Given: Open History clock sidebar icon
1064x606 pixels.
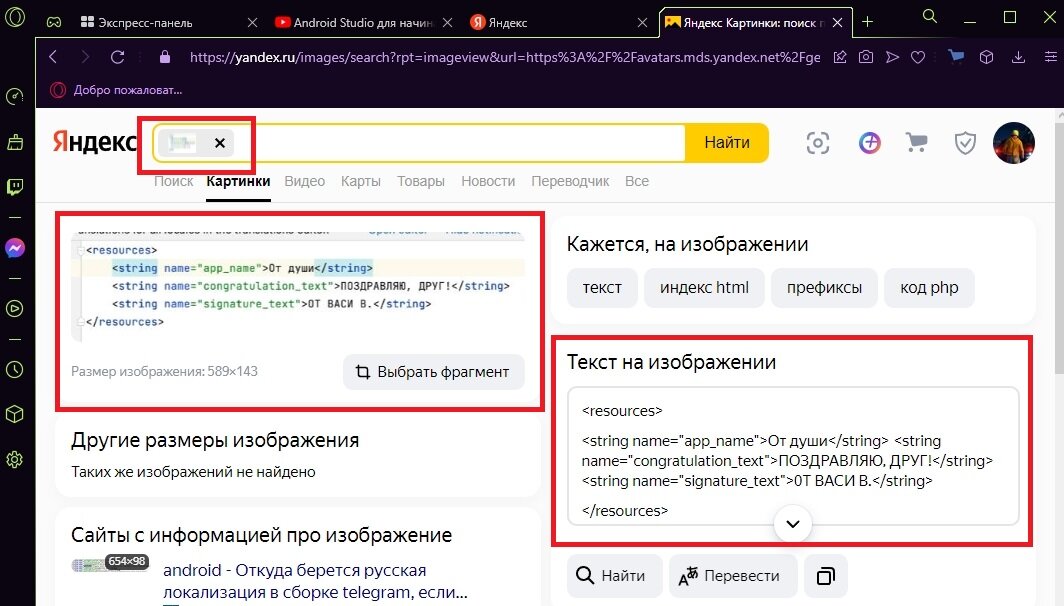Looking at the screenshot, I should click(x=15, y=370).
